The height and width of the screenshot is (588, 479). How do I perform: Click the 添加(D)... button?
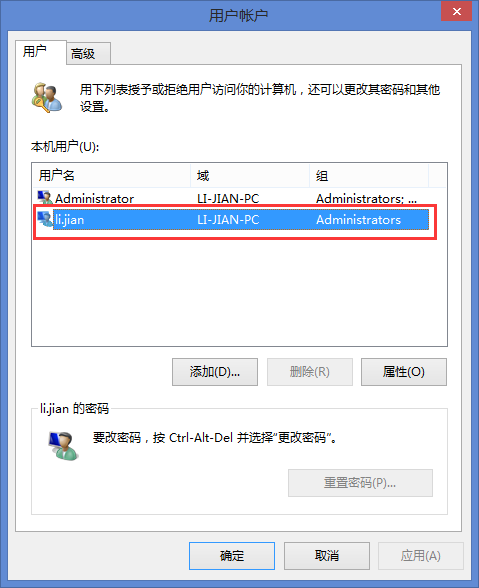[x=215, y=372]
